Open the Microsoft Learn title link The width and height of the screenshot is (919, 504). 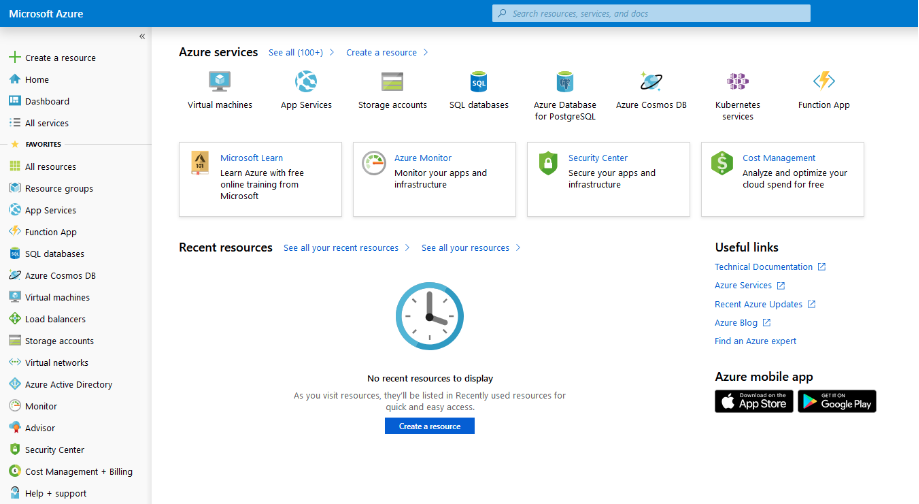point(251,158)
